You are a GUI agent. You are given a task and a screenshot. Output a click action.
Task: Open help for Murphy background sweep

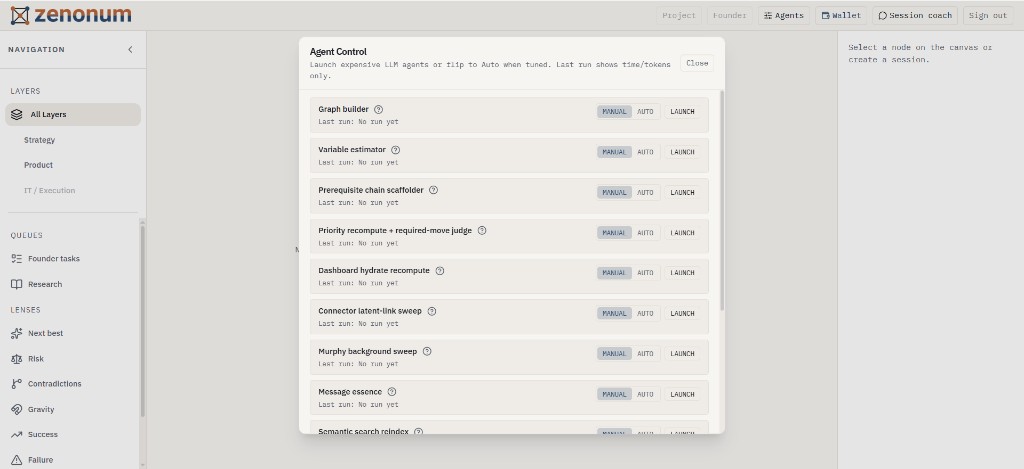pos(427,351)
